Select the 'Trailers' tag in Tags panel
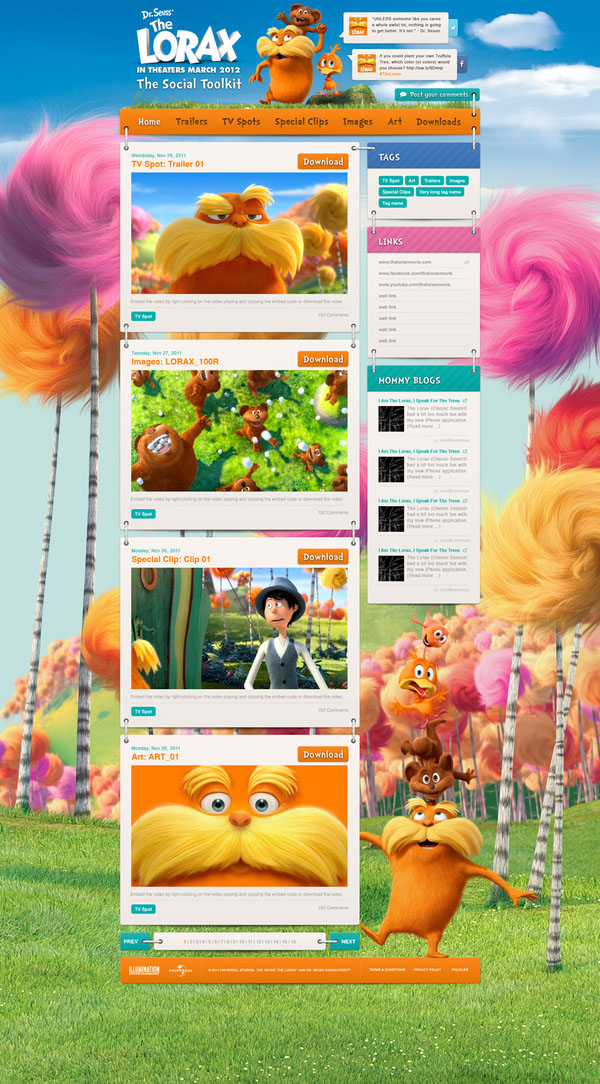The width and height of the screenshot is (600, 1084). 432,180
